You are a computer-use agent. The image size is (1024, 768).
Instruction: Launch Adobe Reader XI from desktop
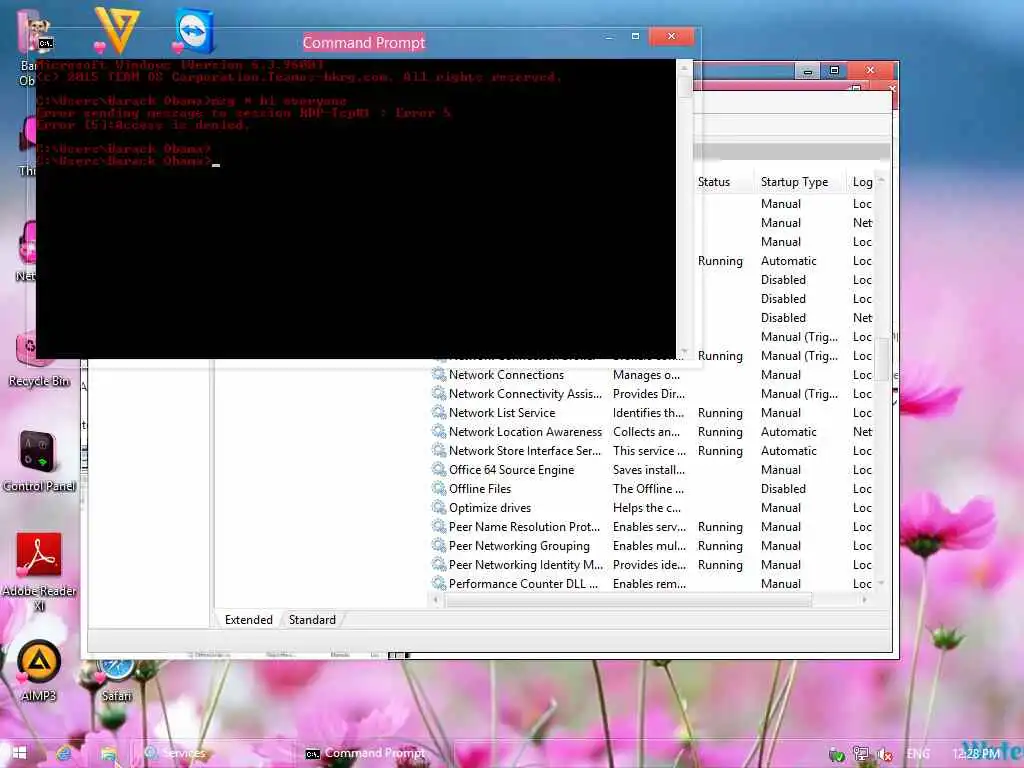(x=39, y=572)
